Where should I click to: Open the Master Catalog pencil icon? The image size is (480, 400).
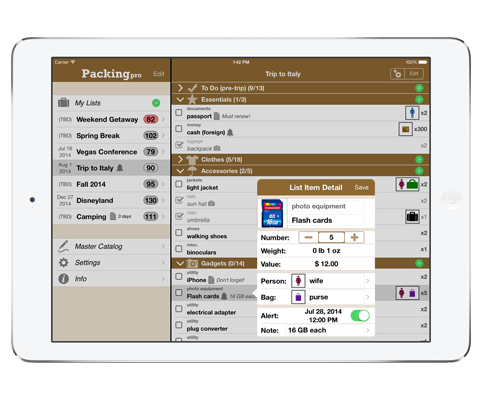click(63, 246)
